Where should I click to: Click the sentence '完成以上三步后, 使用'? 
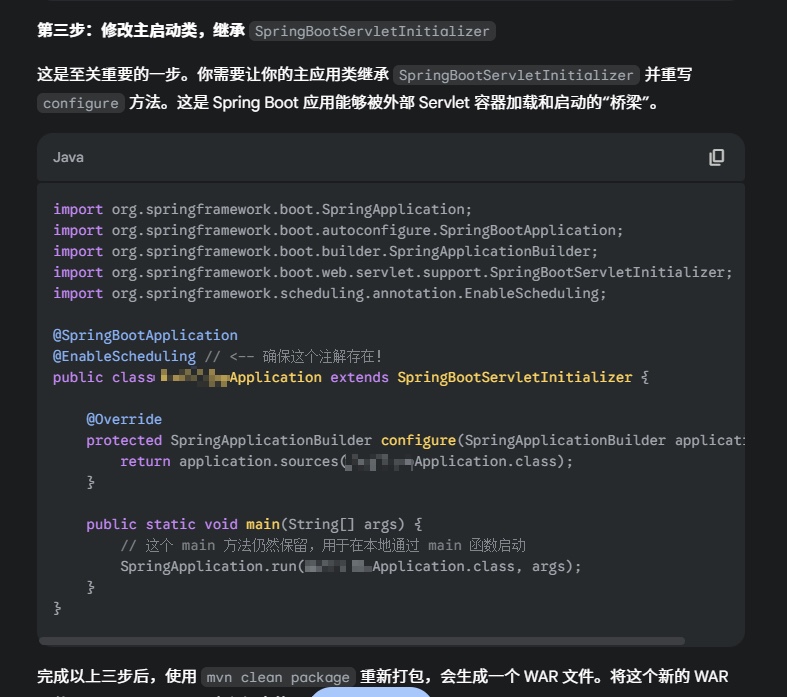tap(117, 676)
